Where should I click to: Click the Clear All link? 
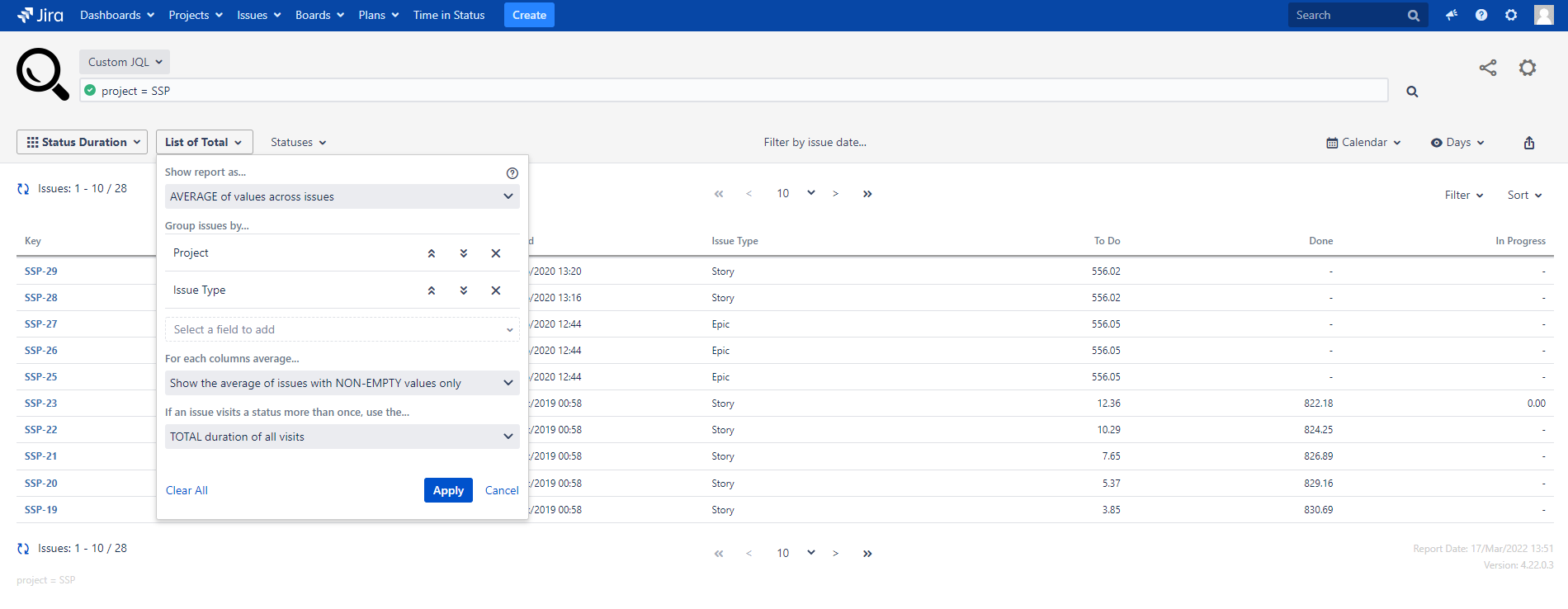(187, 490)
